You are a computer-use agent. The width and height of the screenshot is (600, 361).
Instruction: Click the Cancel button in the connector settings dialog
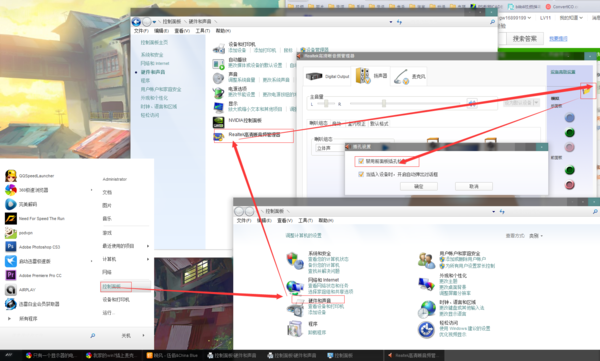click(474, 186)
